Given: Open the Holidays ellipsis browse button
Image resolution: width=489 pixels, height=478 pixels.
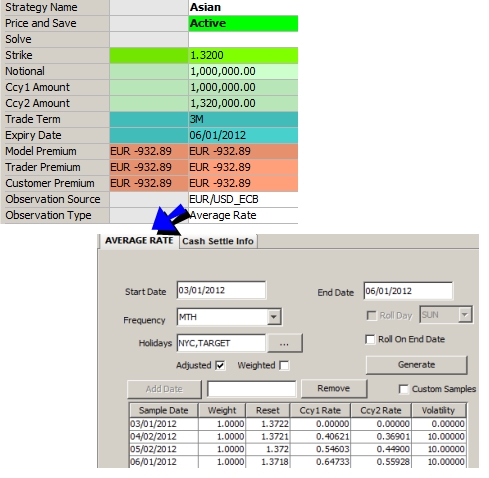Looking at the screenshot, I should pyautogui.click(x=284, y=343).
